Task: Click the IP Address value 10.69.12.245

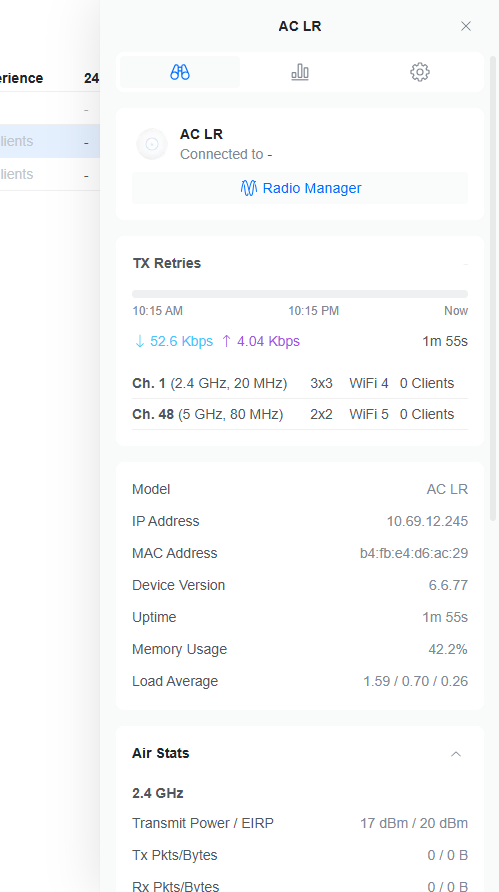Action: click(427, 522)
